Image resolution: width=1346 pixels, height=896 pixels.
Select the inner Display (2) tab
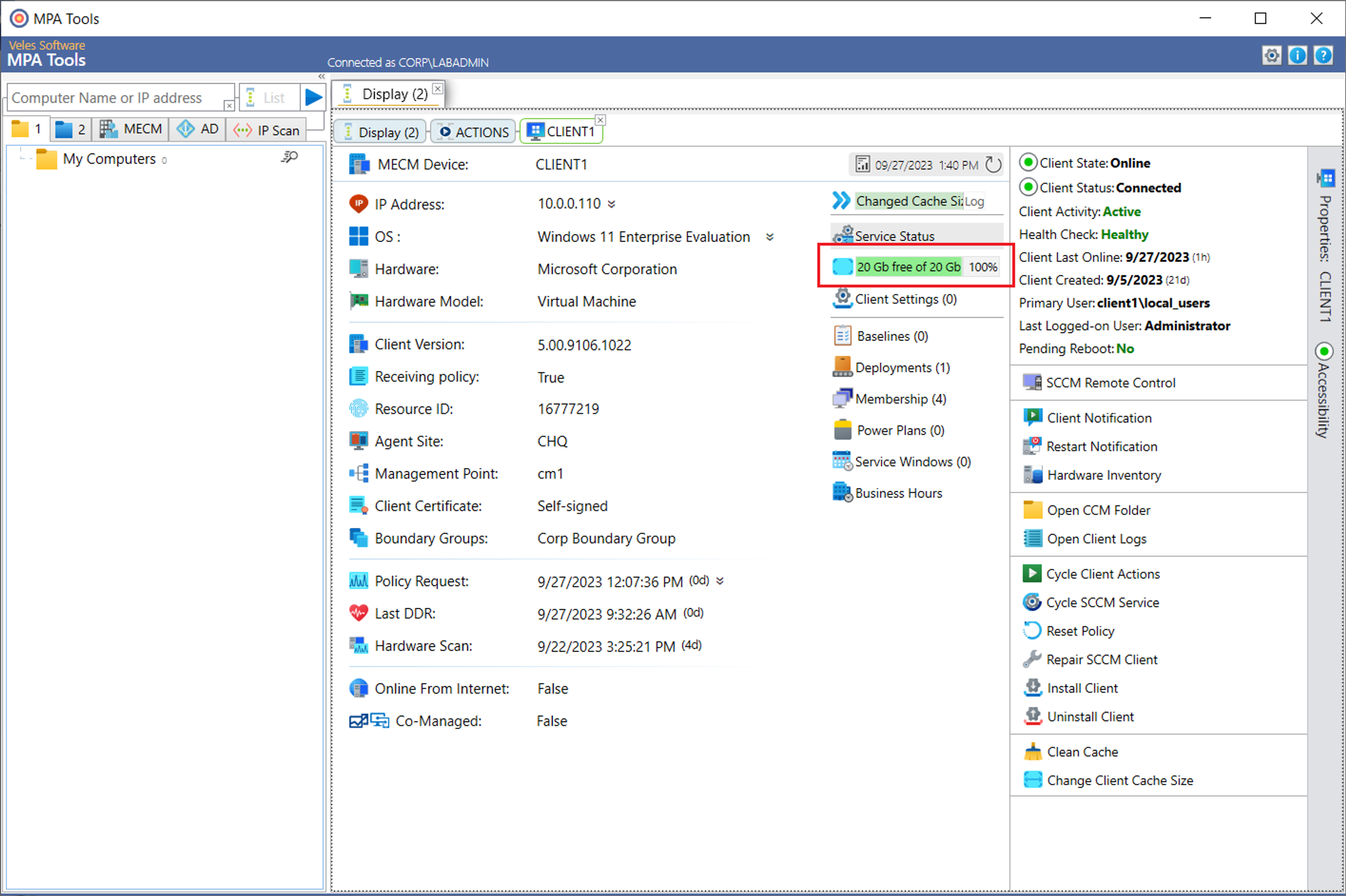click(x=380, y=132)
